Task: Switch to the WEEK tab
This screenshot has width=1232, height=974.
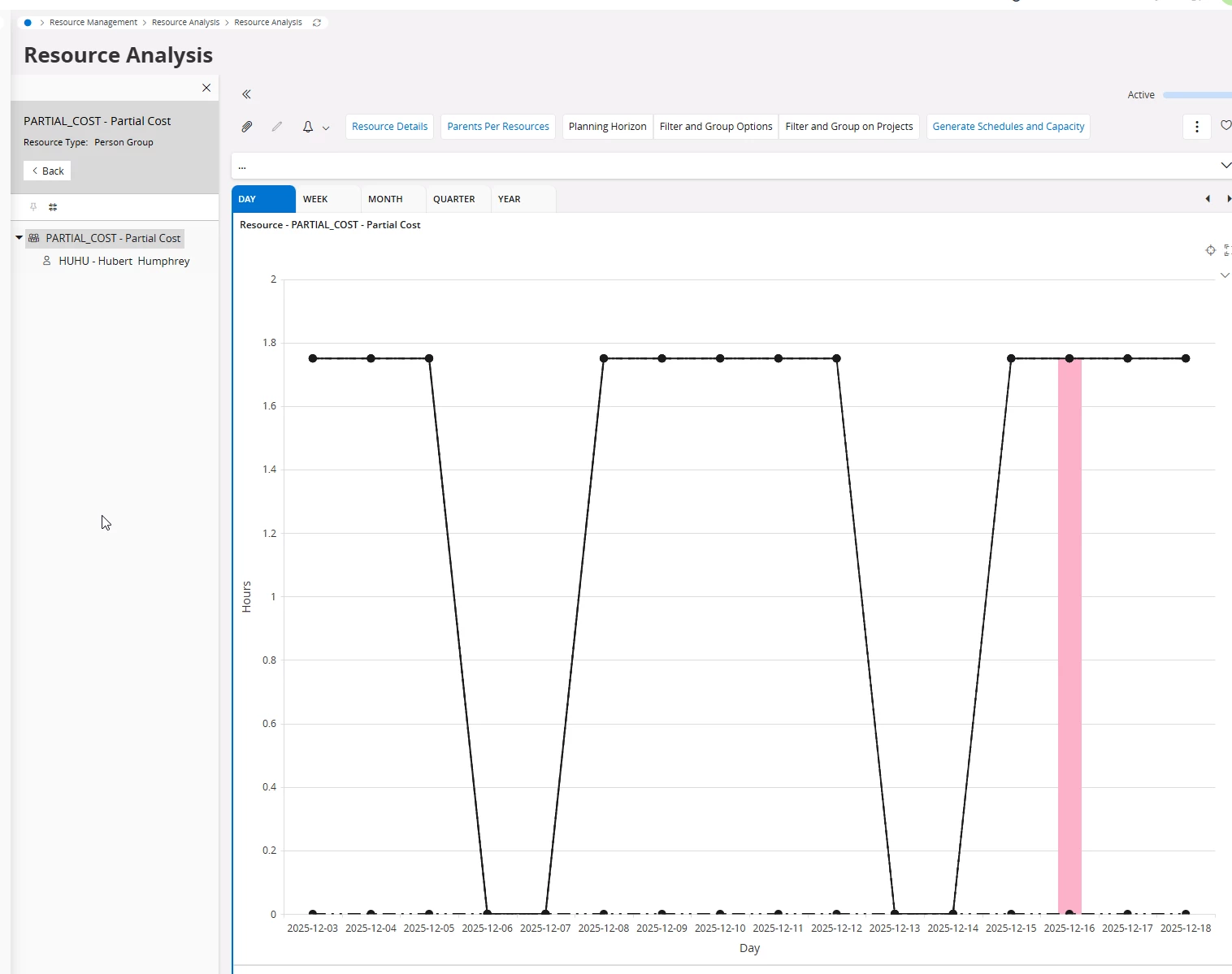Action: tap(315, 199)
